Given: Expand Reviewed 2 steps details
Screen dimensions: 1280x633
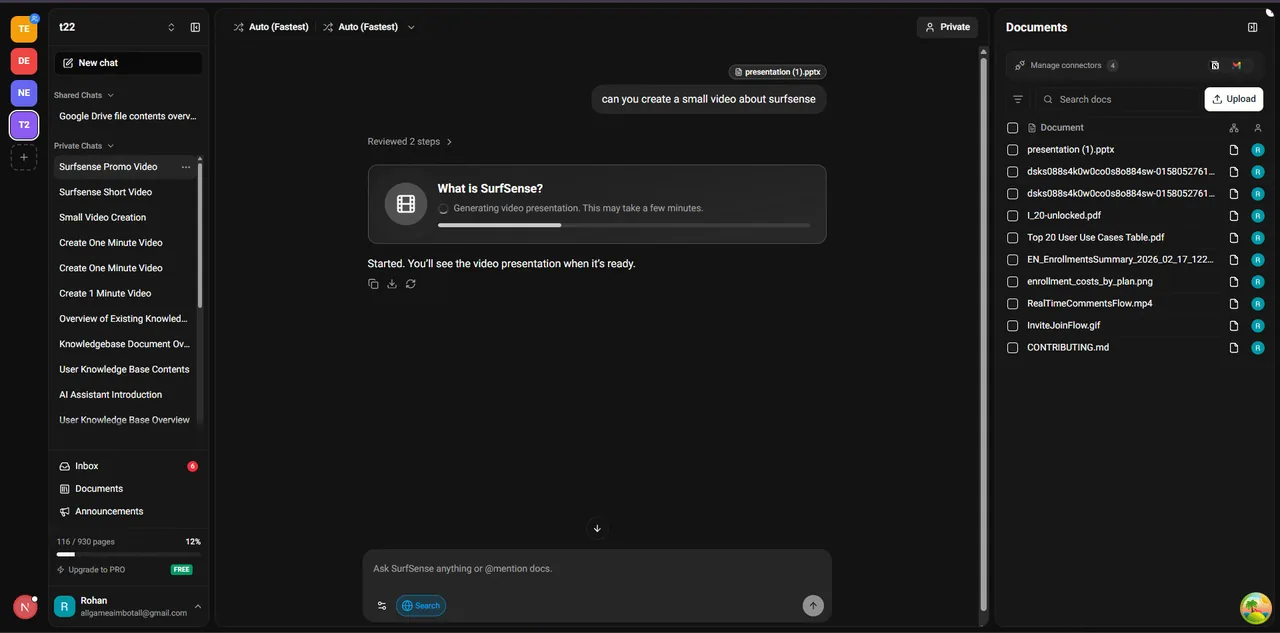Looking at the screenshot, I should 410,142.
